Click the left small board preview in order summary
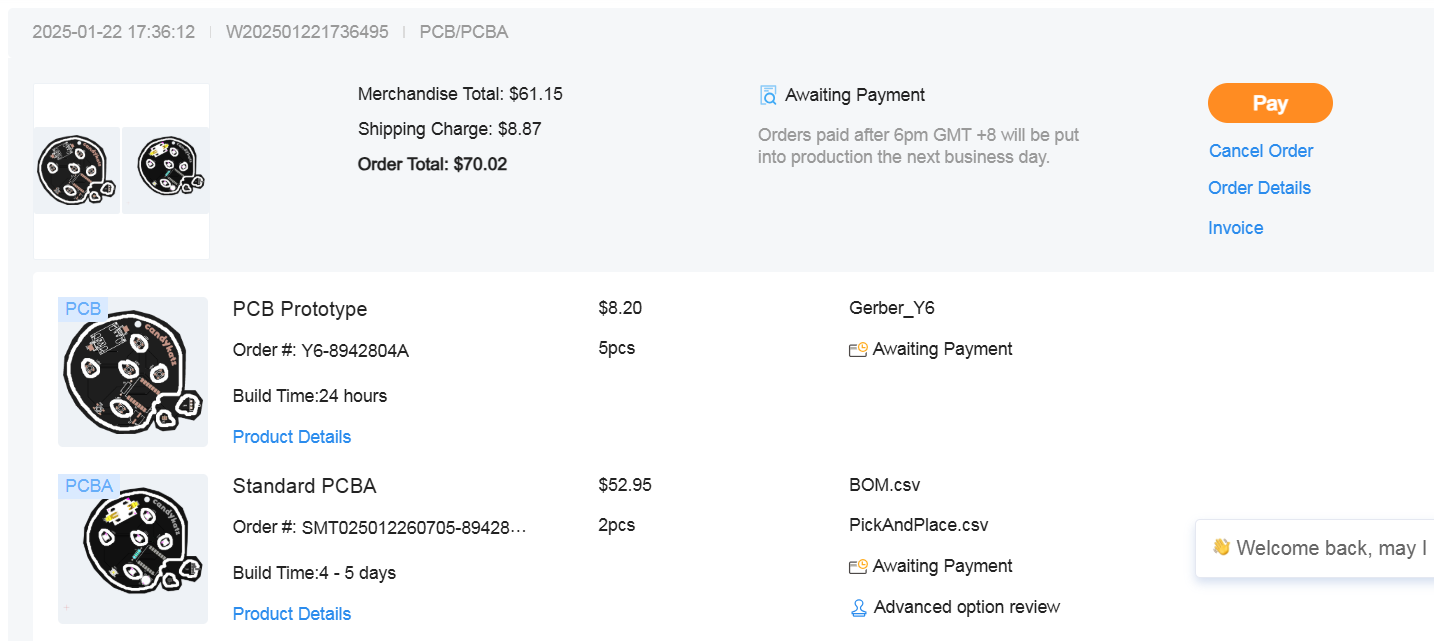This screenshot has width=1434, height=641. (76, 170)
